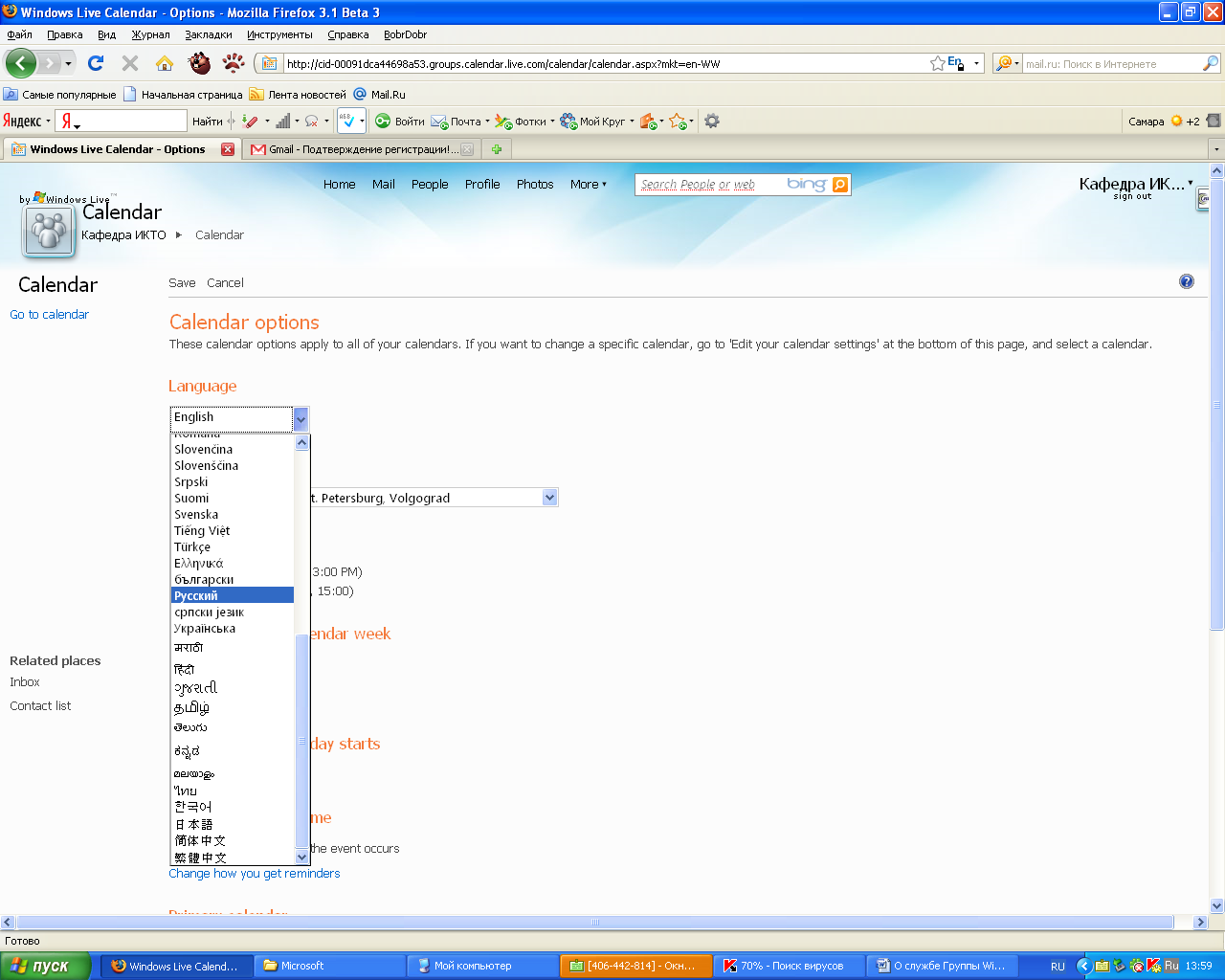
Task: Open the Кафедра ИК… account dropdown
Action: coord(1136,184)
